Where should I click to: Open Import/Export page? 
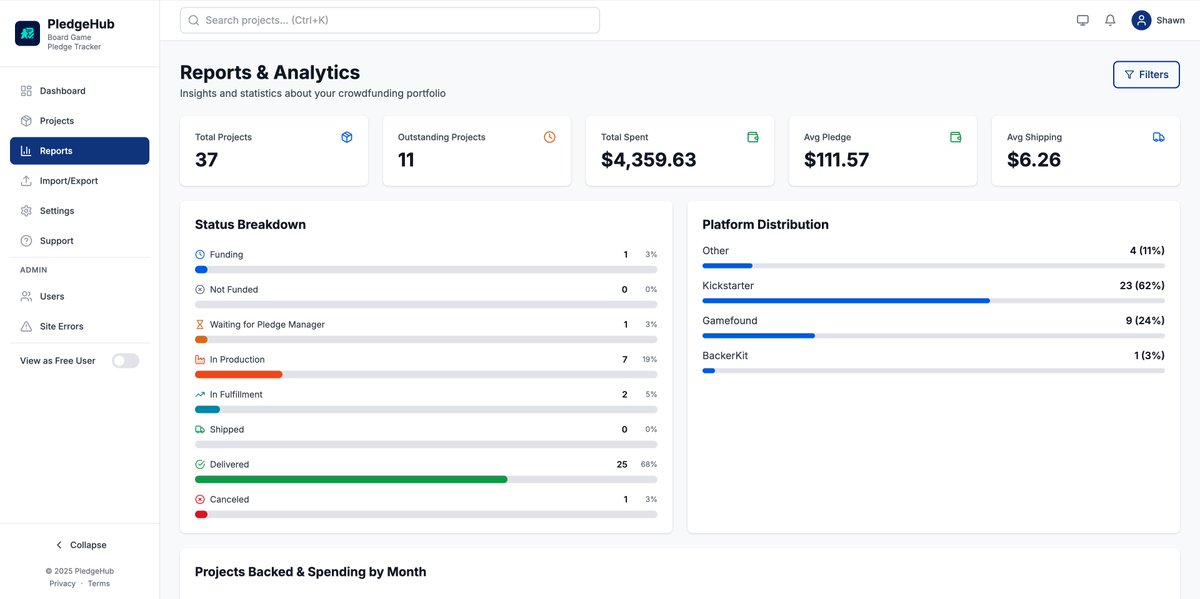click(x=80, y=181)
